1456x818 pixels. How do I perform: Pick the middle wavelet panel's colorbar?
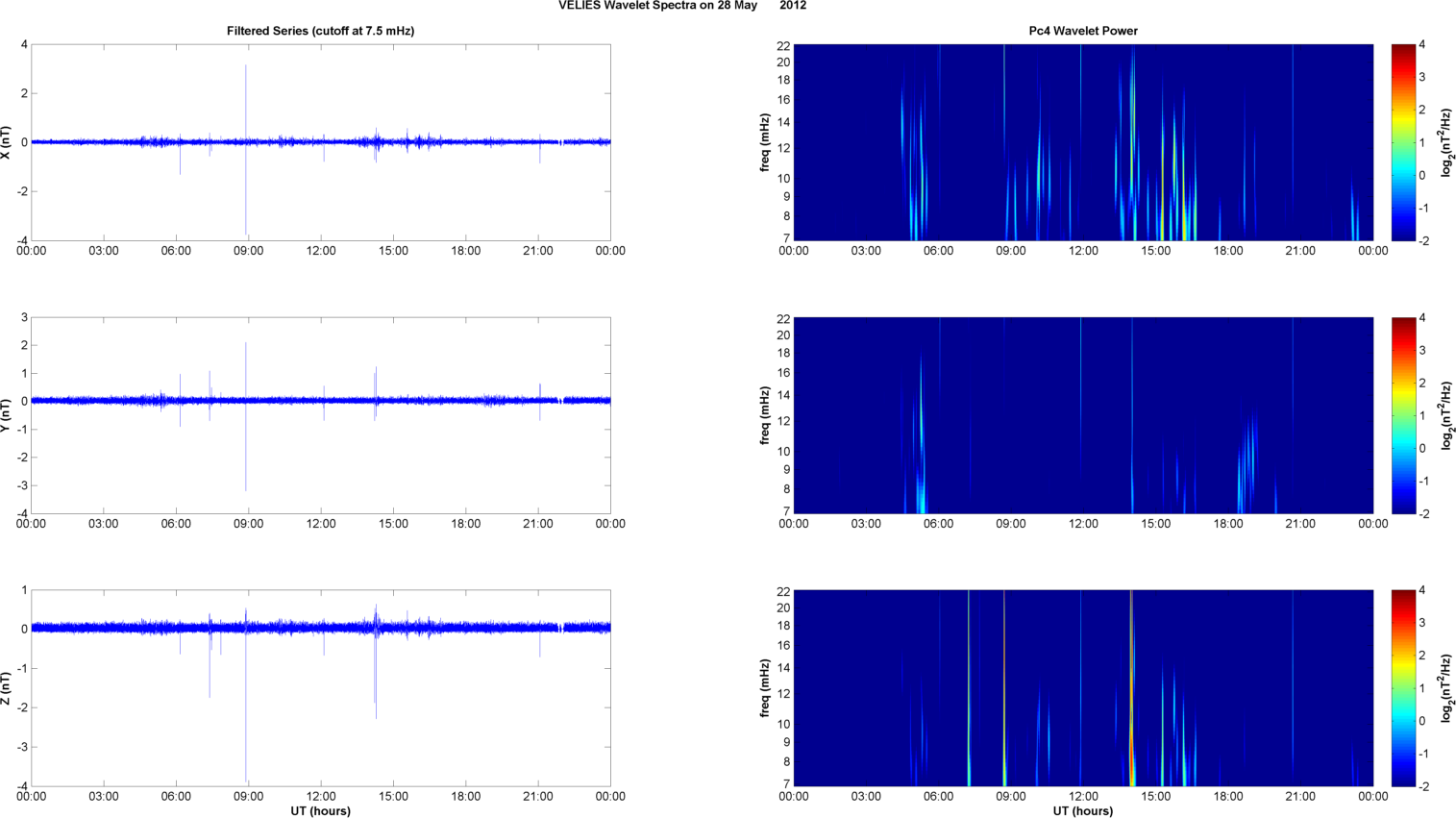pyautogui.click(x=1403, y=415)
